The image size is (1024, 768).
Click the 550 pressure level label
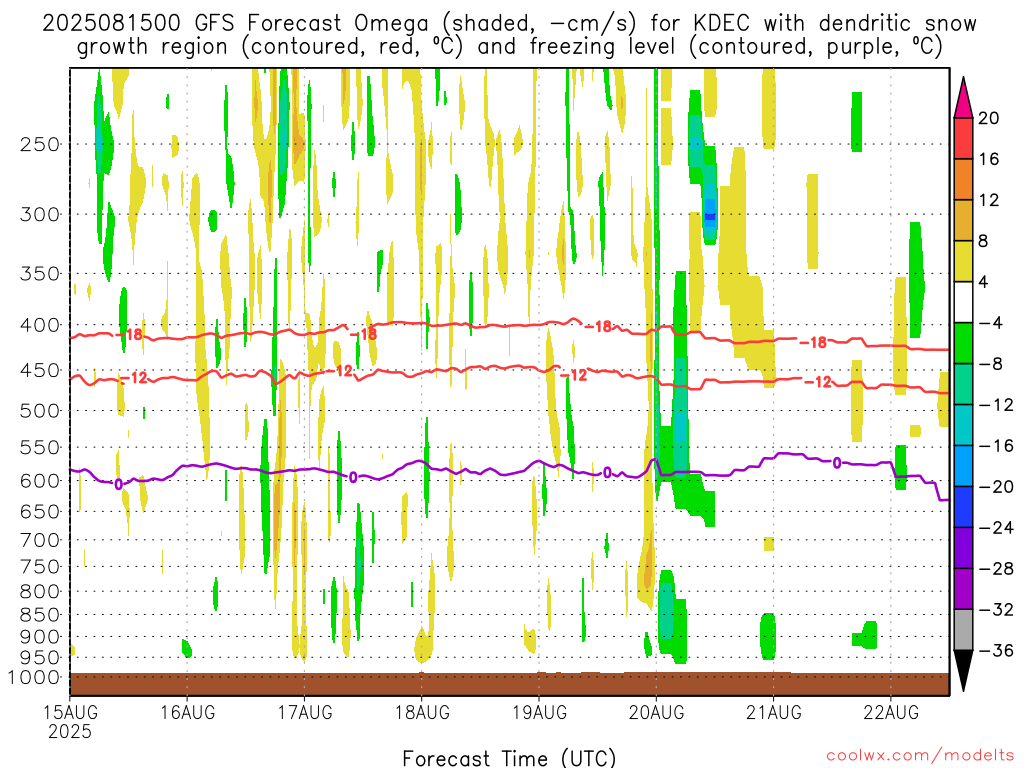coord(40,447)
